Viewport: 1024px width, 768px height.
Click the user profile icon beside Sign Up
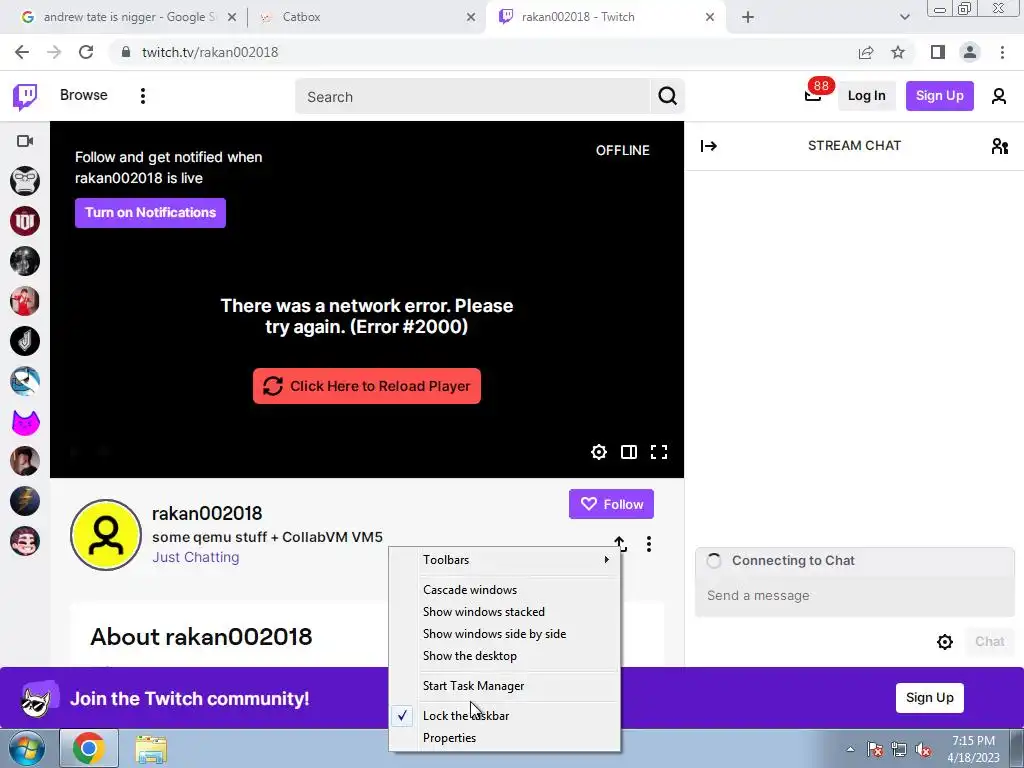point(999,96)
